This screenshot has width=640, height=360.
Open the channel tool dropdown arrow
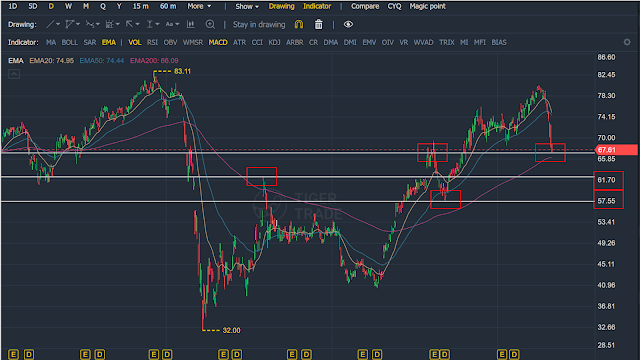coord(78,24)
